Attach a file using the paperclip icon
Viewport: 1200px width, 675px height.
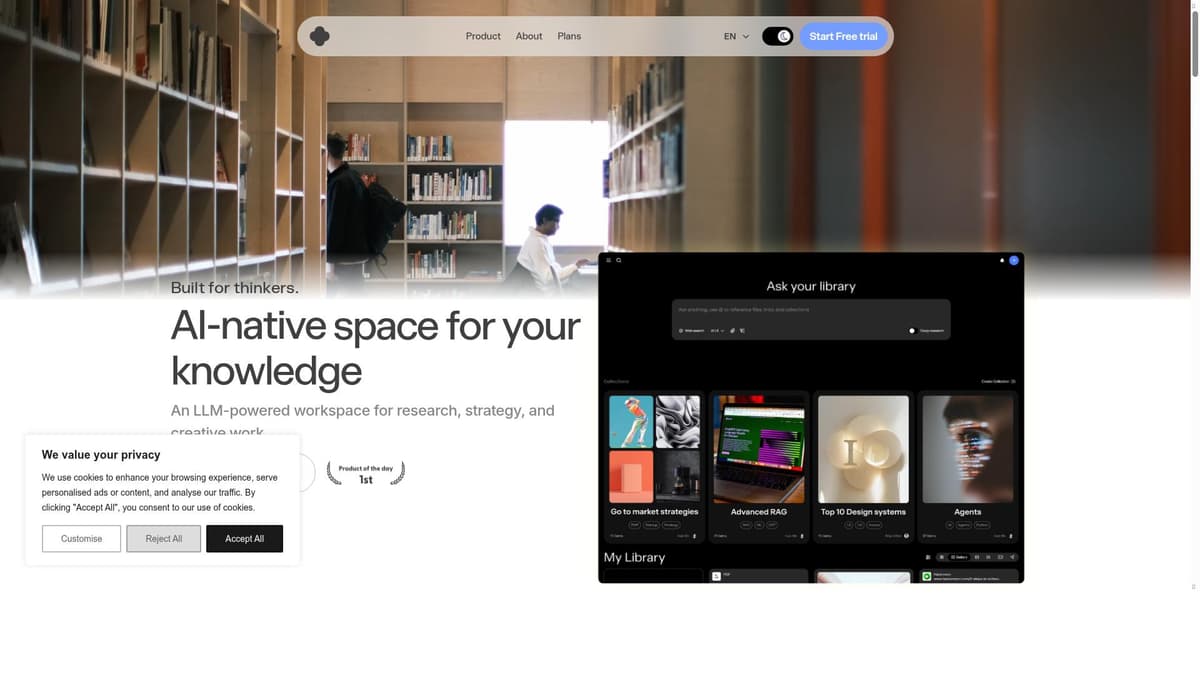coord(731,330)
